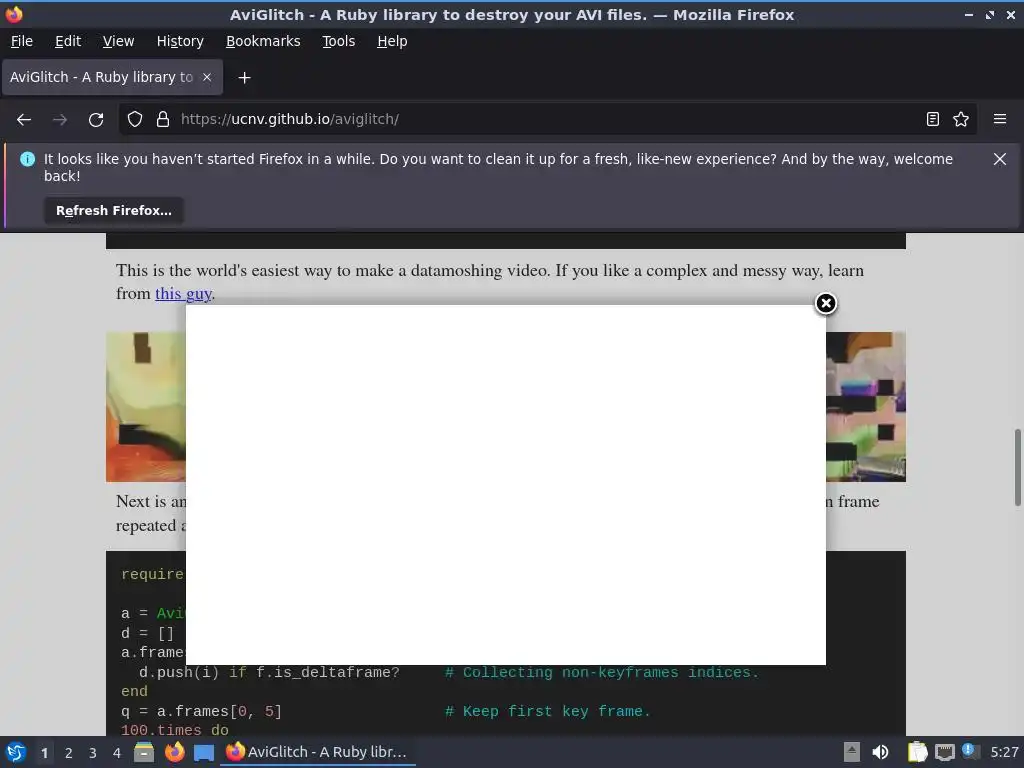Screen dimensions: 1024x768
Task: Click the 5:27 taskbar clock
Action: pyautogui.click(x=1004, y=752)
